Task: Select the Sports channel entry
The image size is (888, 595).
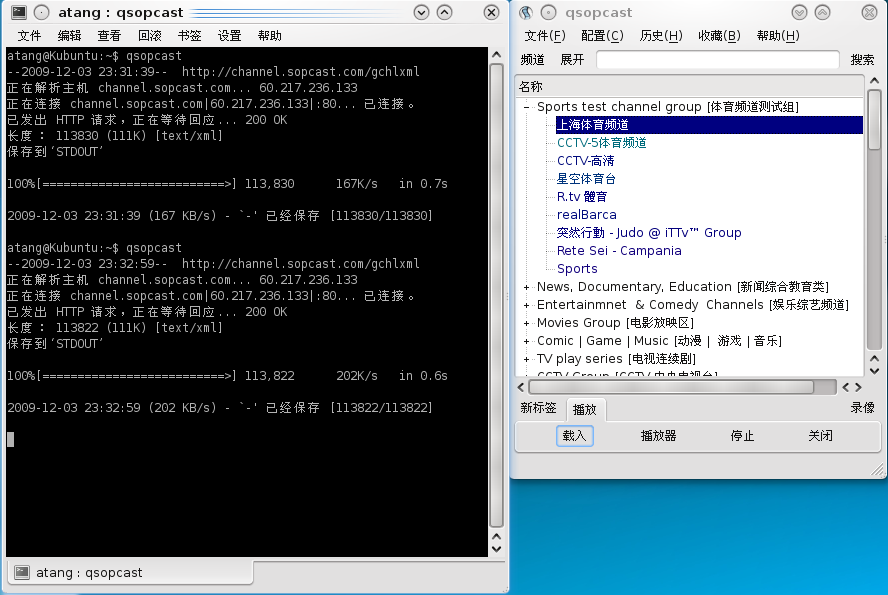Action: click(x=577, y=269)
